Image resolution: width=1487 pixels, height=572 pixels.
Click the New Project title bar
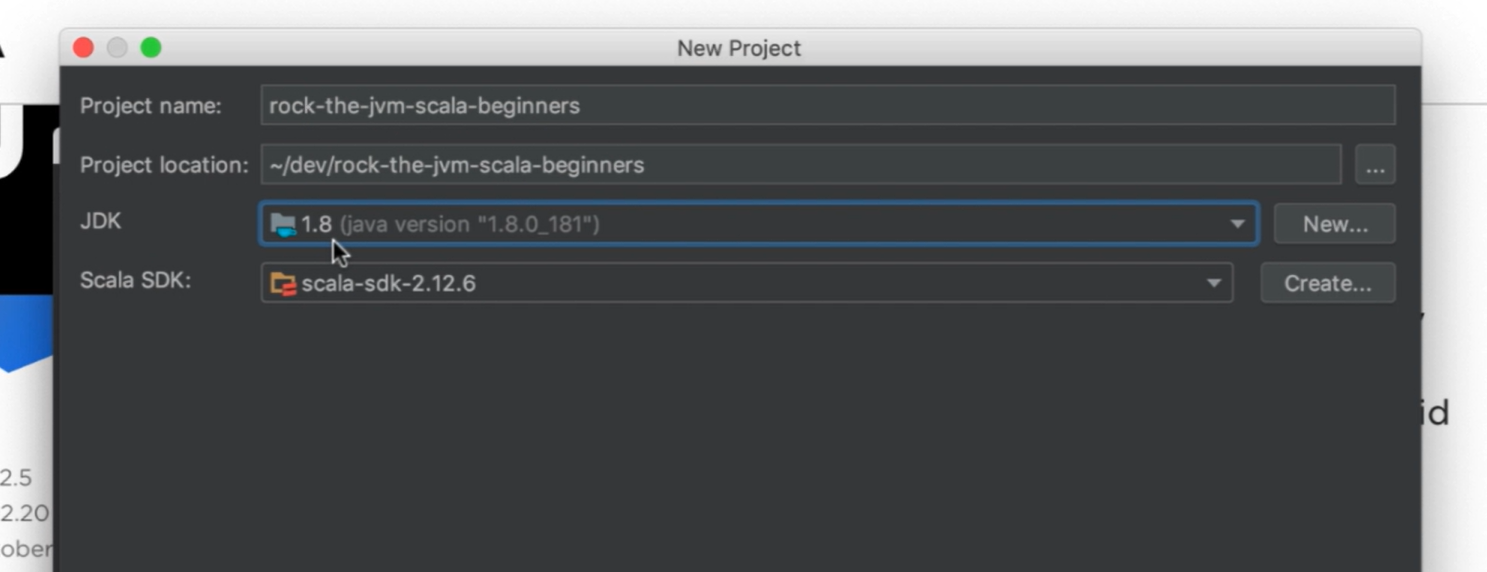coord(740,47)
